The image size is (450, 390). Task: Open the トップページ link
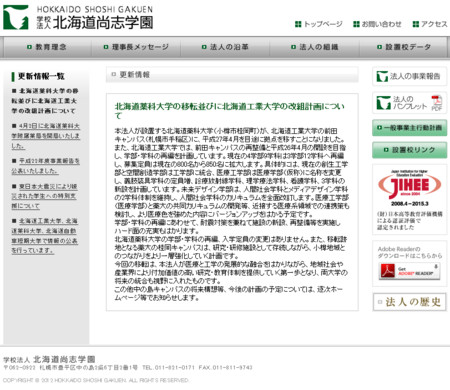click(319, 24)
